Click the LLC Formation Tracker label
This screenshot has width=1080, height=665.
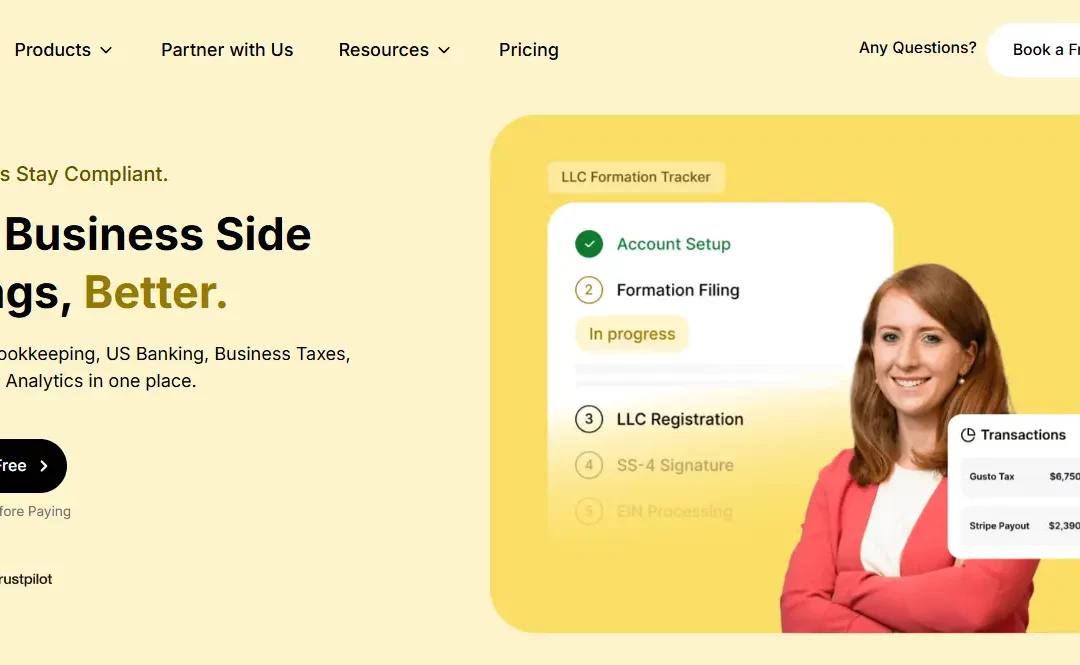(x=636, y=177)
